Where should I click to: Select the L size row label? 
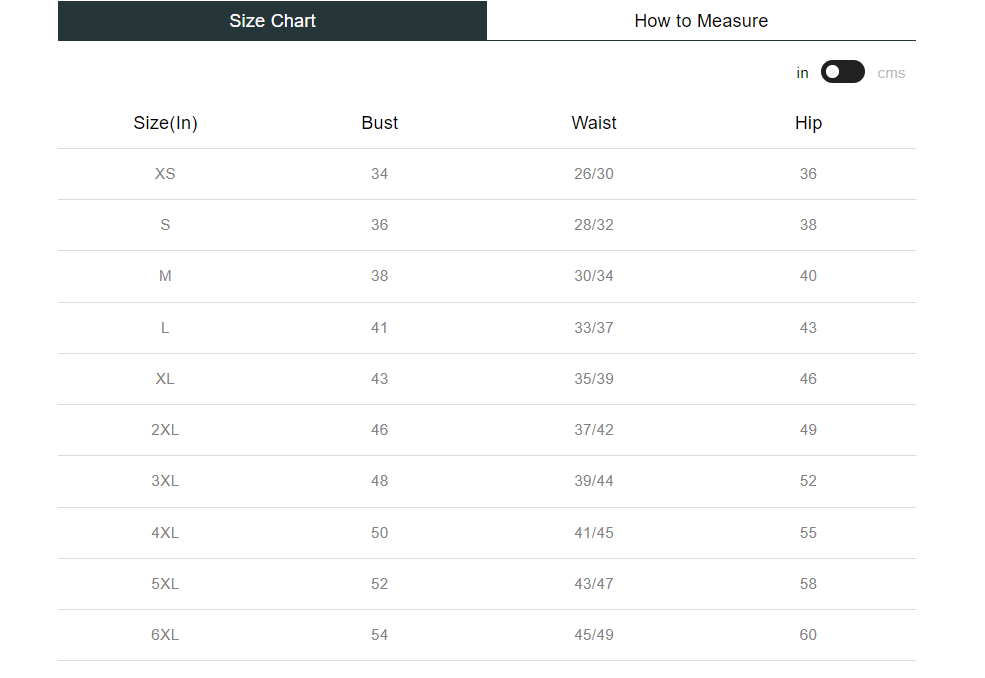[165, 328]
